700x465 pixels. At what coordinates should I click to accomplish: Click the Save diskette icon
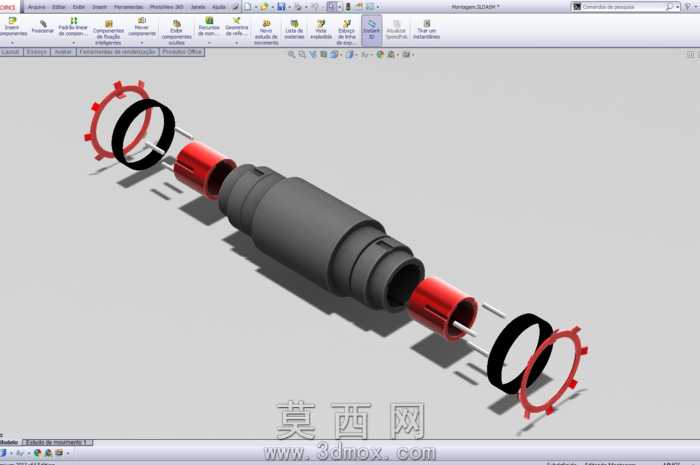[x=281, y=7]
